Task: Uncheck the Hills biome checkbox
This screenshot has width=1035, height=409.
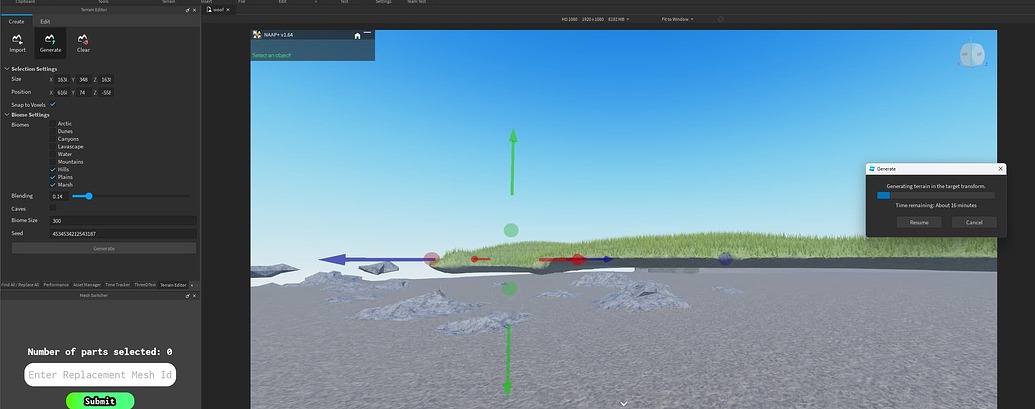Action: pyautogui.click(x=53, y=170)
